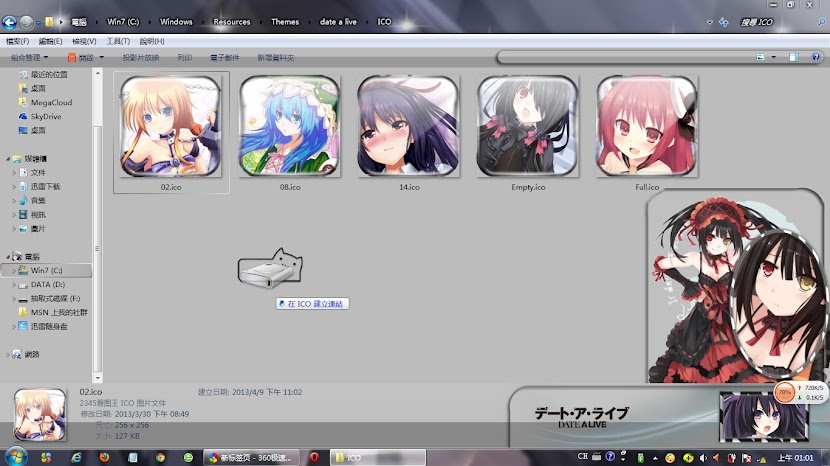Click 列印 in the toolbar
This screenshot has width=830, height=466.
184,57
